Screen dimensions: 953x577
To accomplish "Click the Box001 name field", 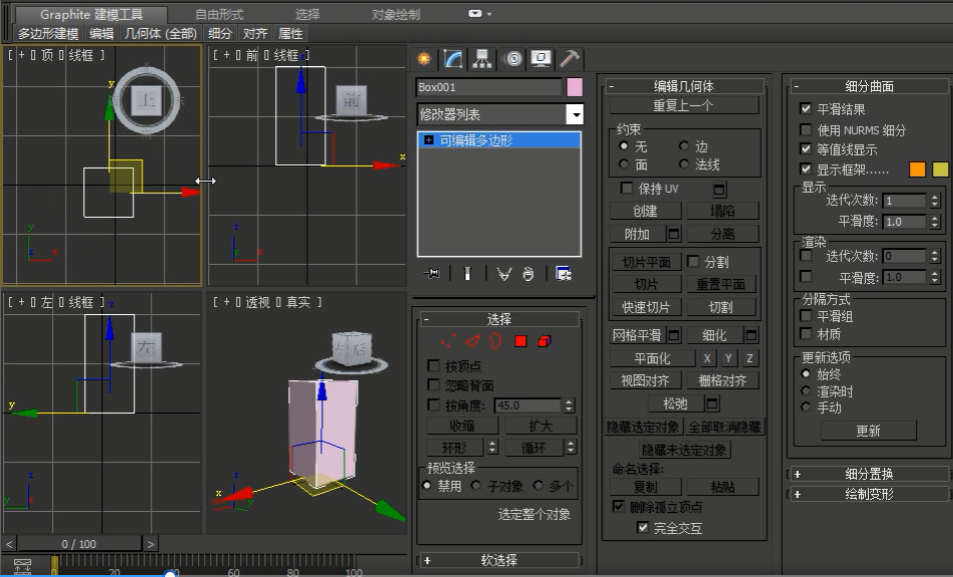I will 490,88.
